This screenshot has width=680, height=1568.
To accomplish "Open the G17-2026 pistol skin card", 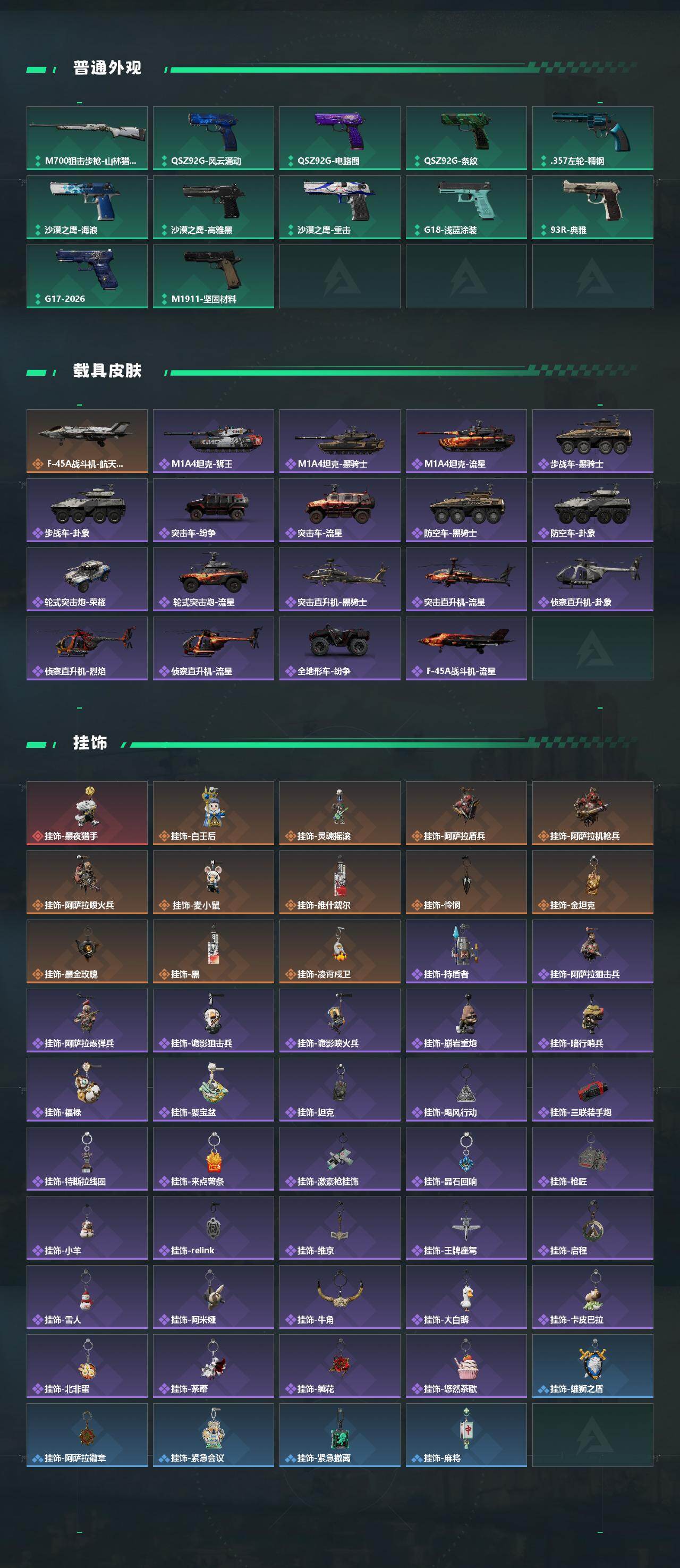I will tap(87, 276).
